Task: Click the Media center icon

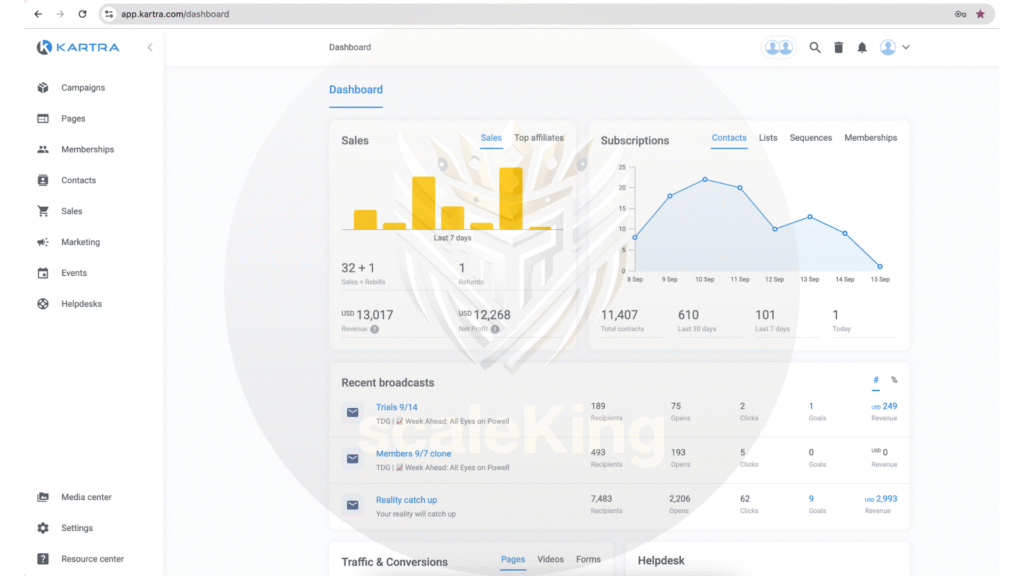Action: pos(43,497)
